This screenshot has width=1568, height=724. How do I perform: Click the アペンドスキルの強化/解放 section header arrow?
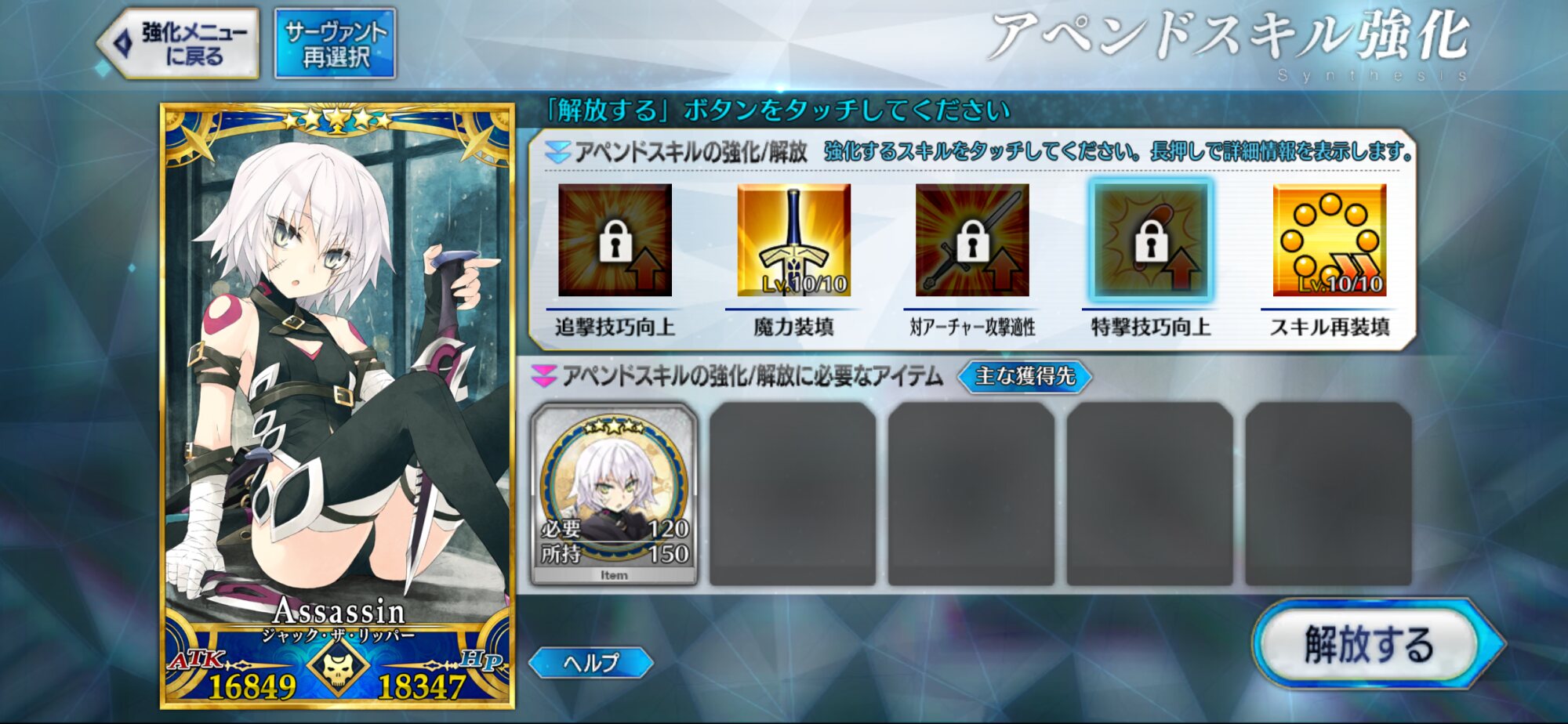click(x=557, y=152)
